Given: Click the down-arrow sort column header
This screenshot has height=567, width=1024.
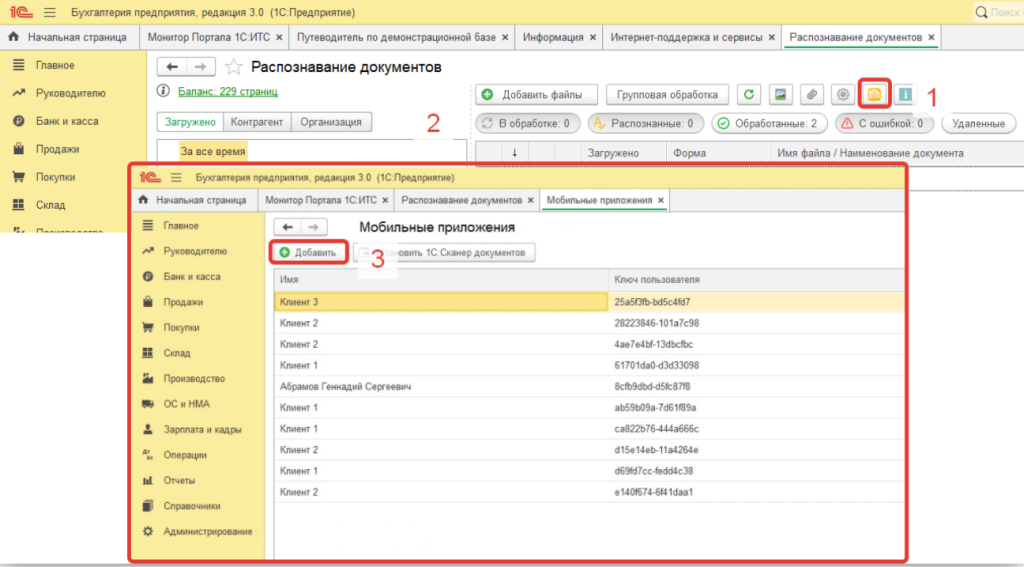Looking at the screenshot, I should point(515,153).
